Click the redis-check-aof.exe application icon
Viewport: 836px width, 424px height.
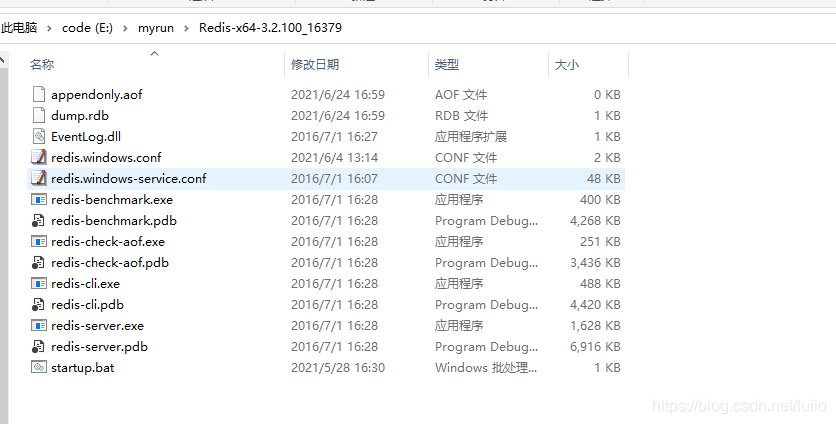pyautogui.click(x=38, y=242)
